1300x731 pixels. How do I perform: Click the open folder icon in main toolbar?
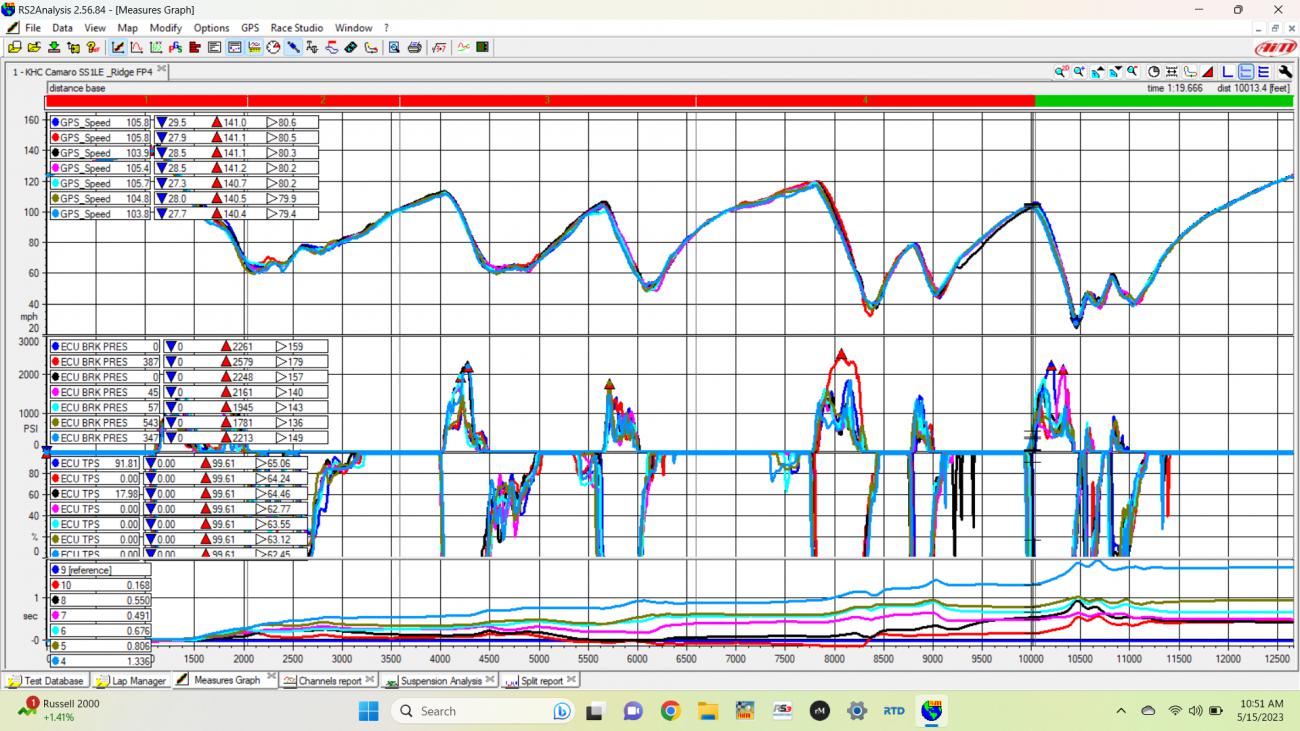[x=35, y=47]
